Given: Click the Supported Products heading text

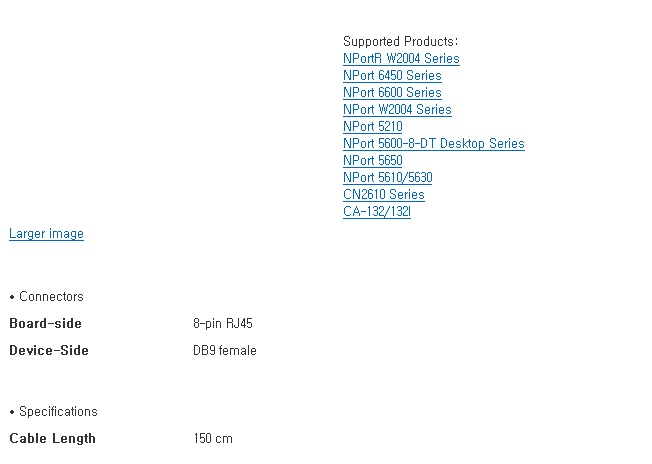Looking at the screenshot, I should click(x=400, y=42).
